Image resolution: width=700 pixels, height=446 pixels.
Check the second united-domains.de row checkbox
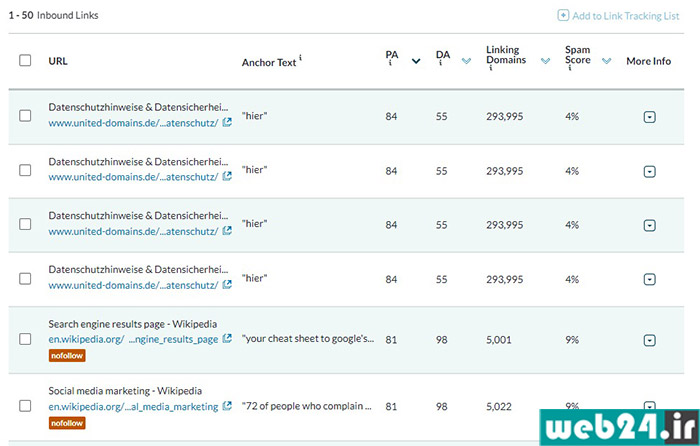click(x=25, y=170)
